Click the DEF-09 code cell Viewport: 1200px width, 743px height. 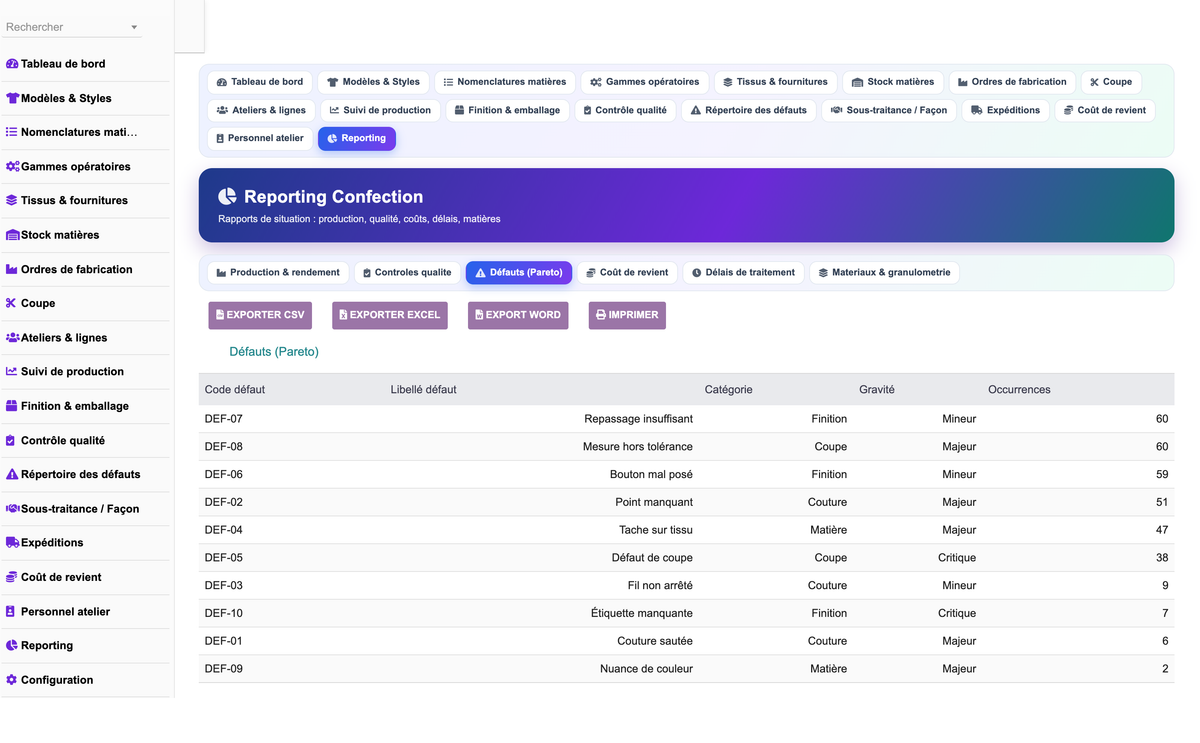(x=224, y=669)
